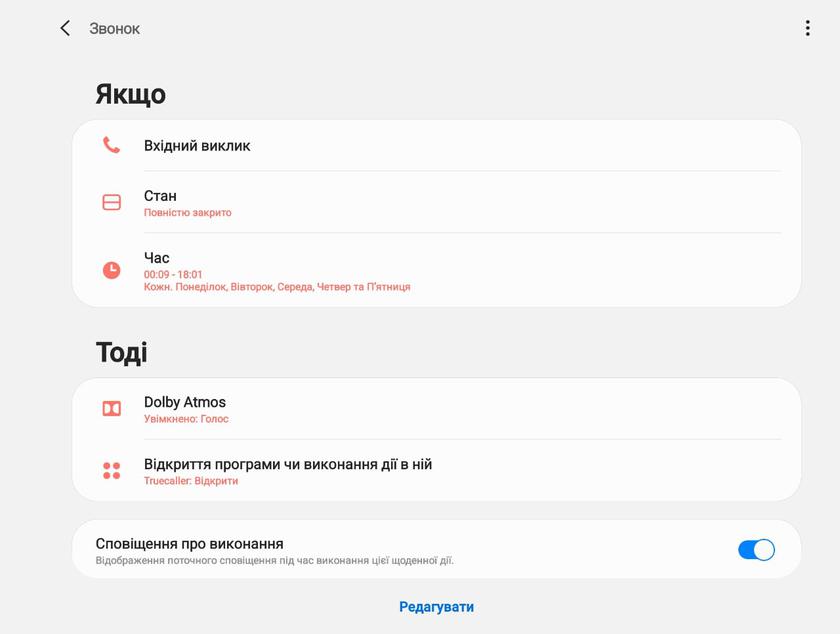840x634 pixels.
Task: Open the Вхідний виклик condition
Action: [197, 146]
